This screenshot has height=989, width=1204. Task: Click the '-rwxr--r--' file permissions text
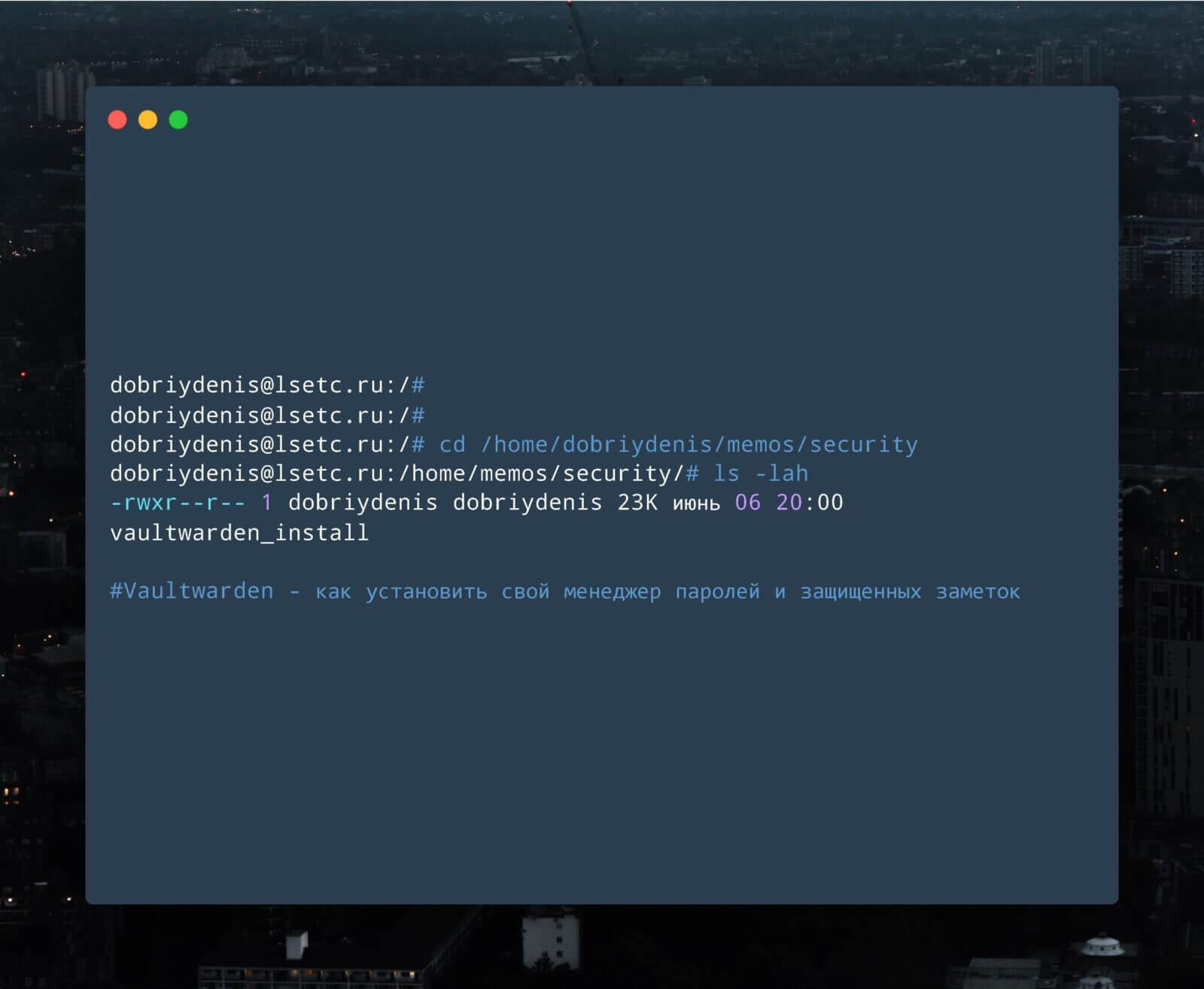pos(178,503)
